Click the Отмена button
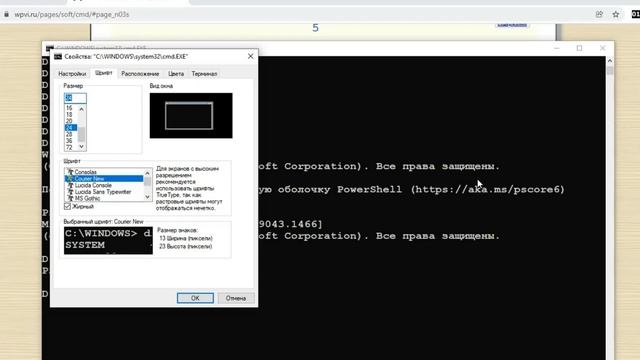The height and width of the screenshot is (360, 640). point(236,298)
